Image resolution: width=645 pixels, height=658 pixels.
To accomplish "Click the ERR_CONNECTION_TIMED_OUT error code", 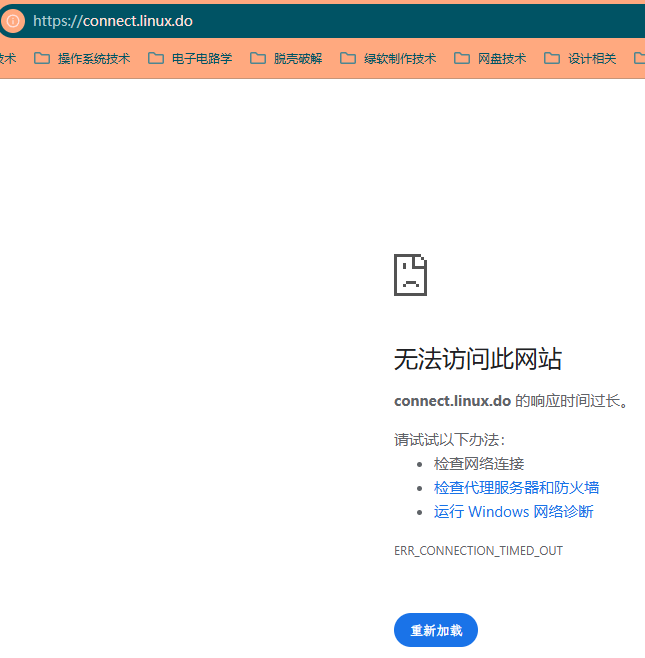I will (478, 551).
